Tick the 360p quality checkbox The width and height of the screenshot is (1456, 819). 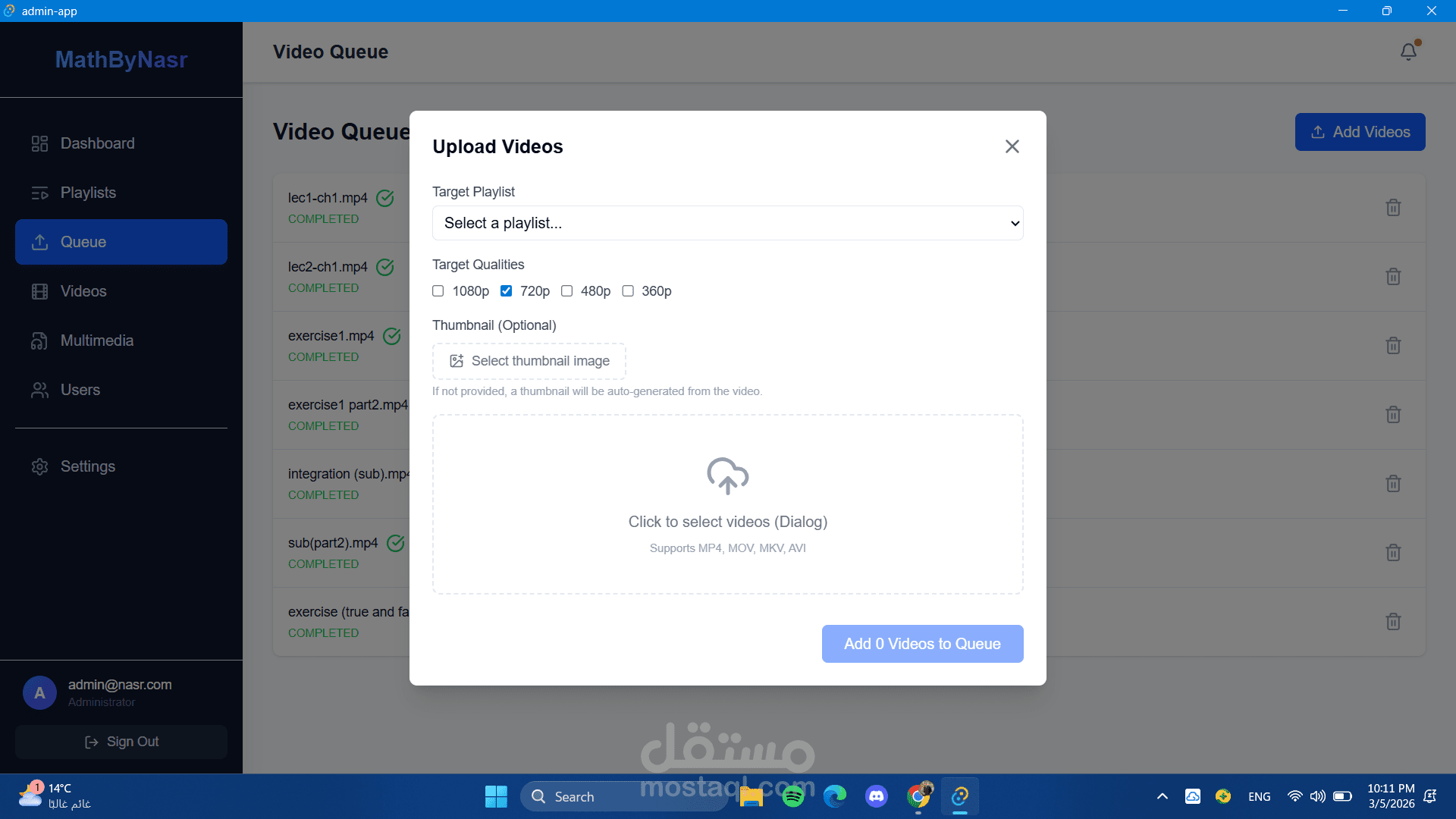[x=628, y=291]
